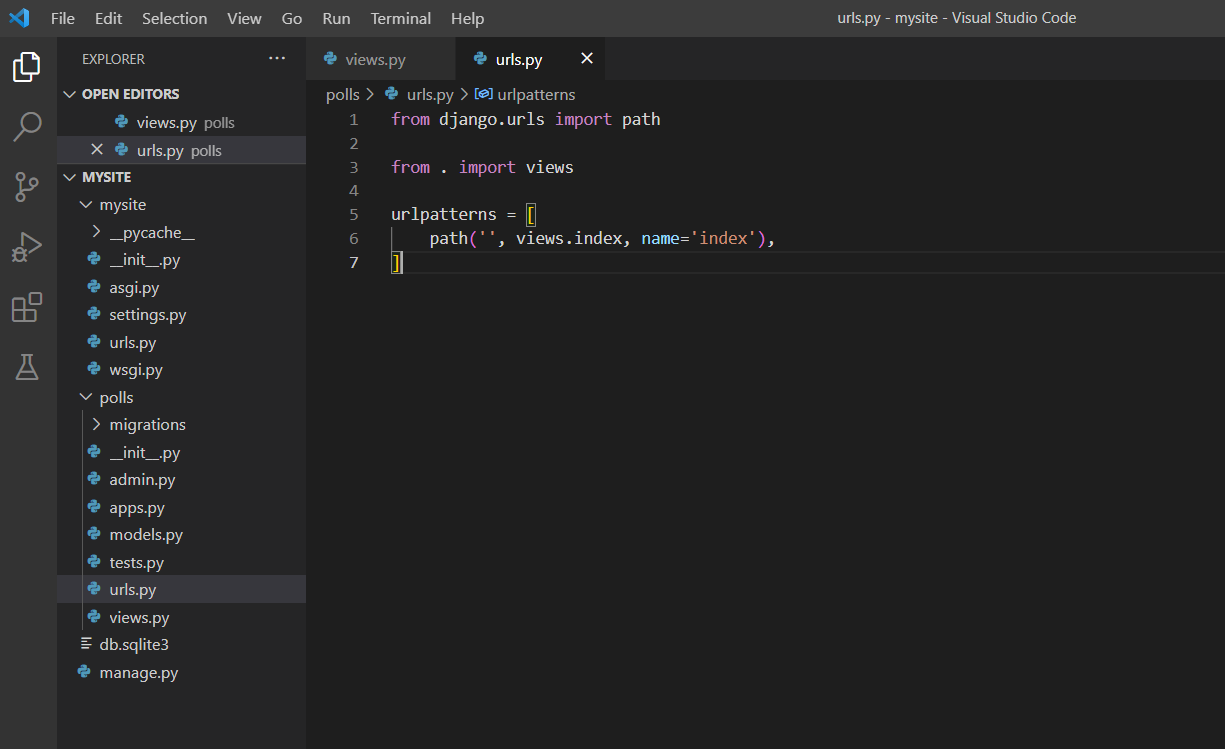Open Source Control view
The width and height of the screenshot is (1225, 749).
tap(27, 186)
